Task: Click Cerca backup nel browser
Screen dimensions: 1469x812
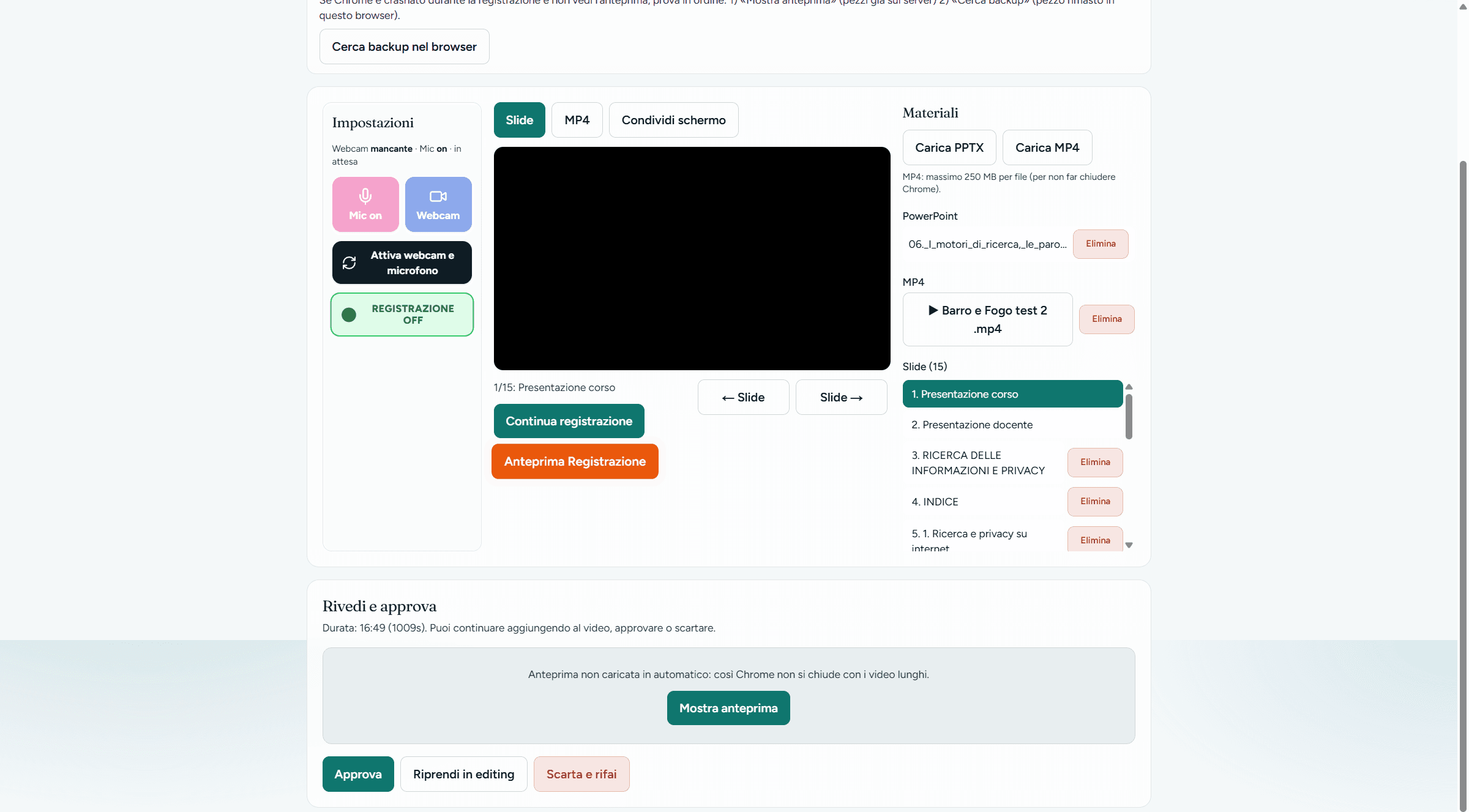Action: 404,47
